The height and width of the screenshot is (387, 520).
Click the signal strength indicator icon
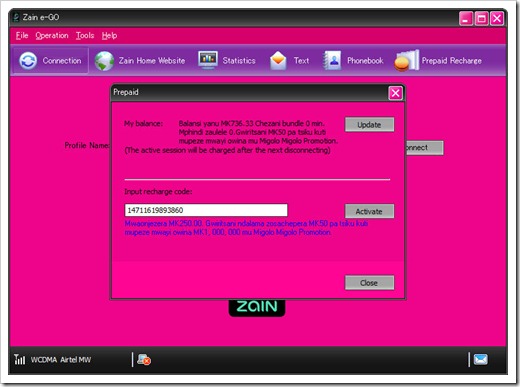(x=20, y=359)
